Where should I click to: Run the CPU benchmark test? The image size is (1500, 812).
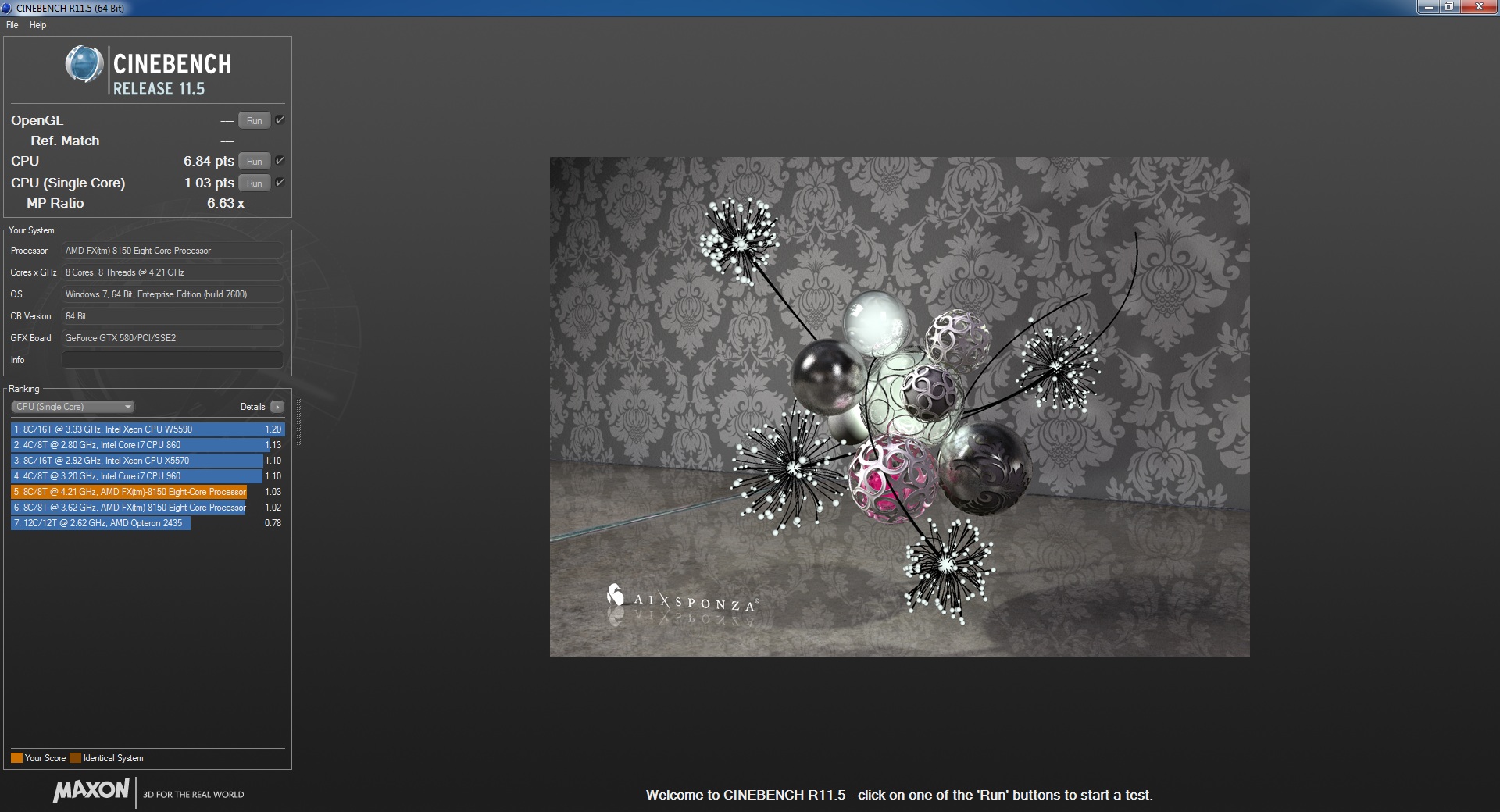255,161
